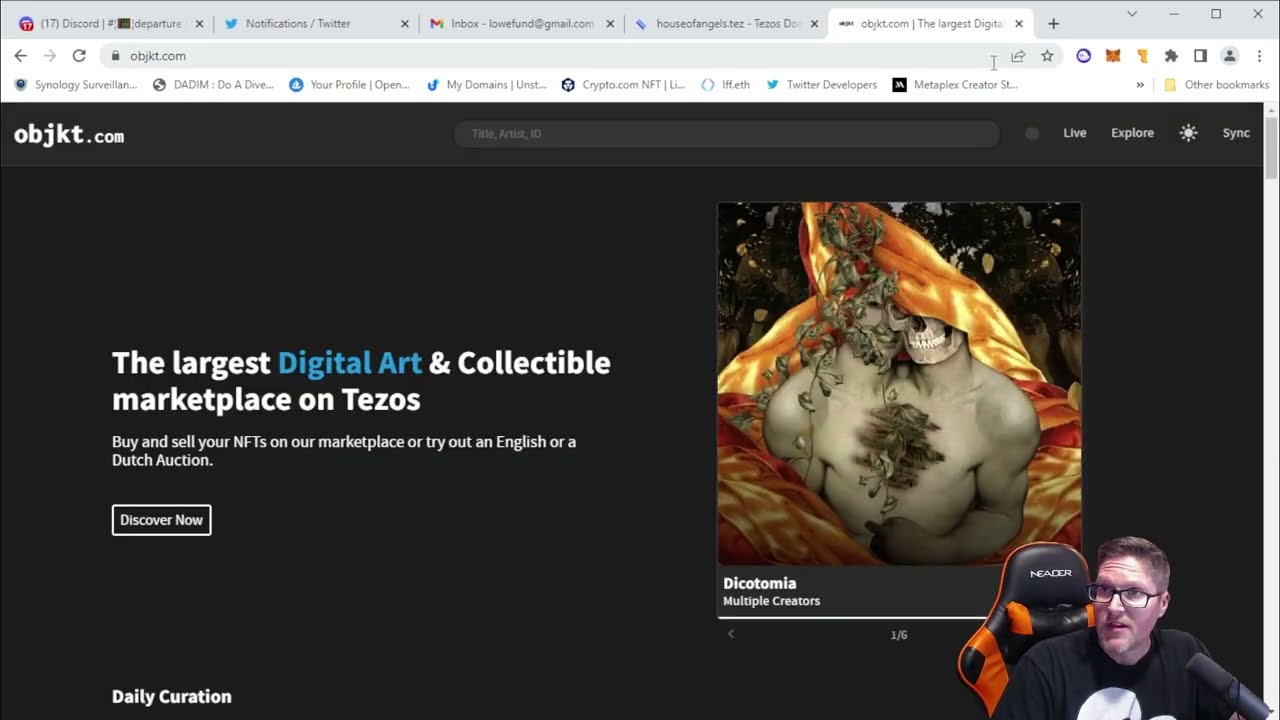Click the Title, Artist, ID search field
This screenshot has height=720, width=1280.
[x=727, y=134]
